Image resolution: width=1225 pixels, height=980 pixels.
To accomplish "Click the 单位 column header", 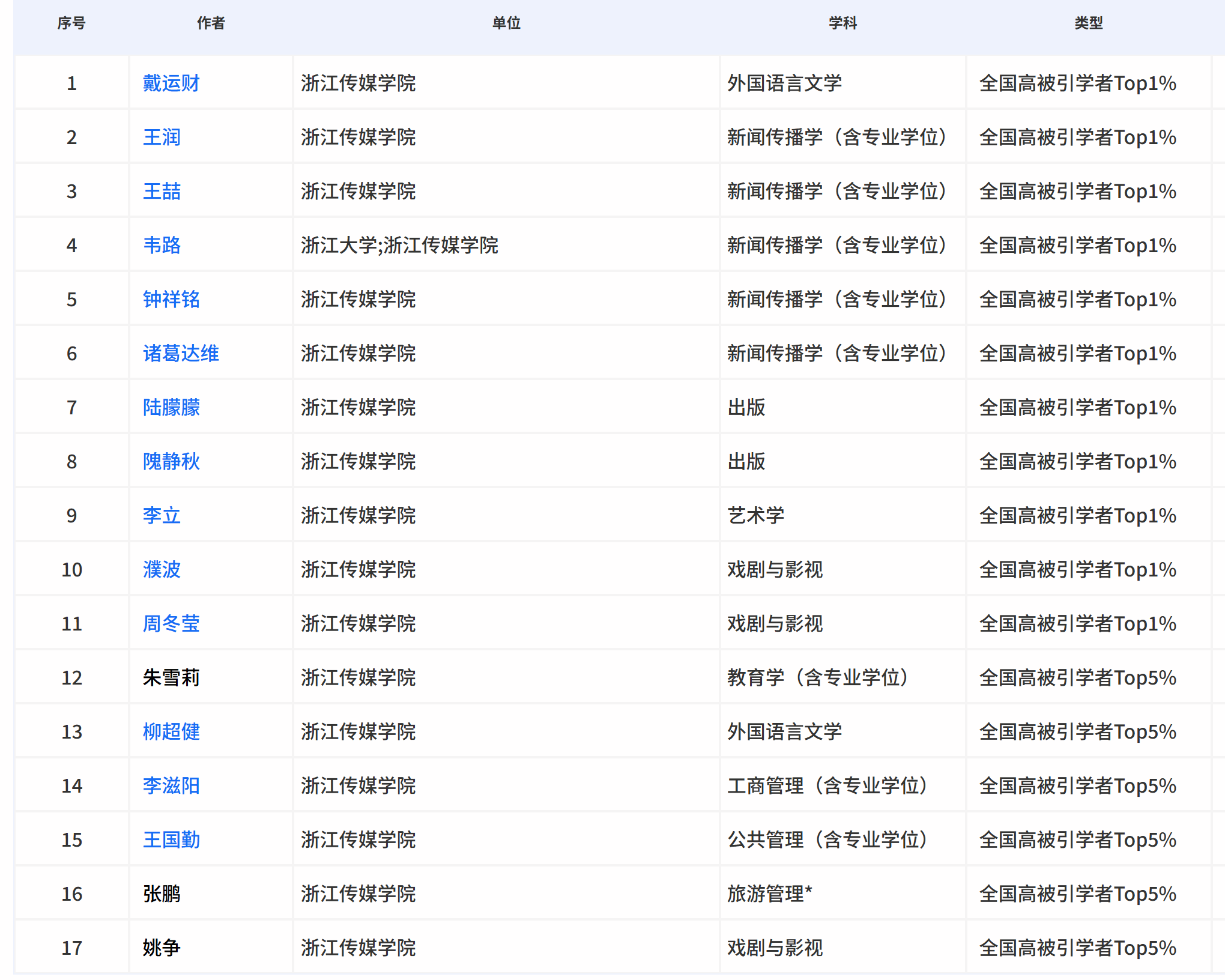I will tap(506, 23).
